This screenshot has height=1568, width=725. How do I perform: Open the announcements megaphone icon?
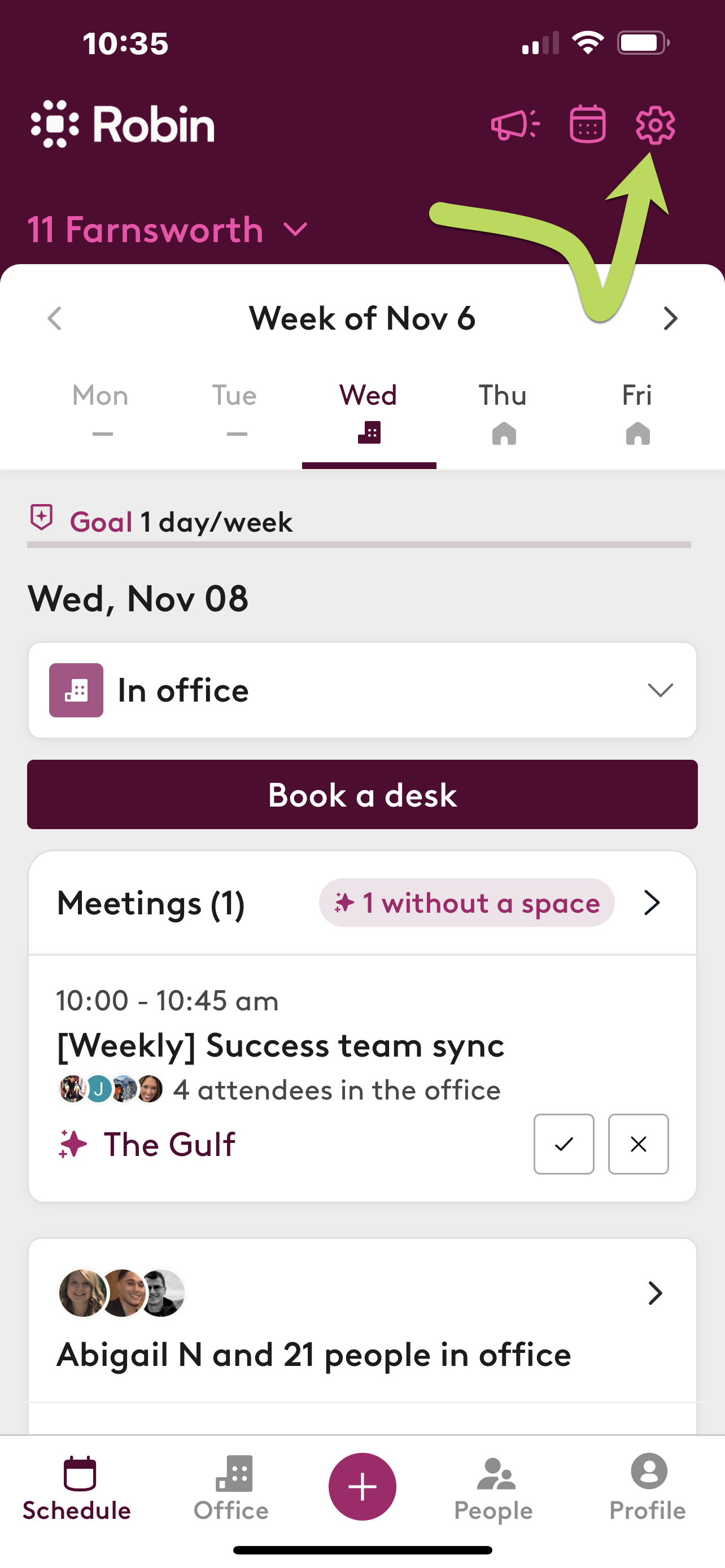515,125
